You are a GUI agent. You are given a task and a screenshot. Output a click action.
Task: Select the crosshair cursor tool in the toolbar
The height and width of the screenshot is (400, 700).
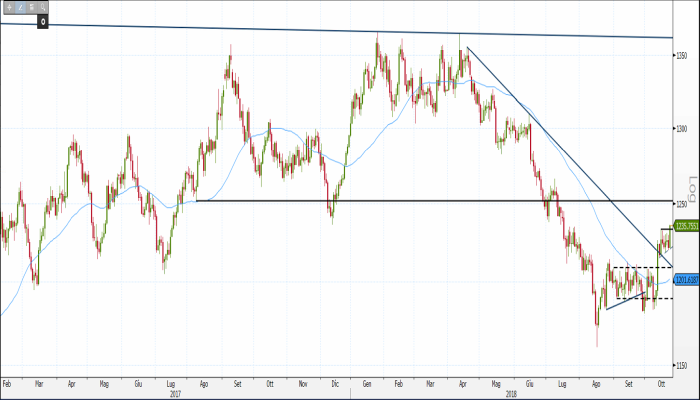[x=7, y=7]
